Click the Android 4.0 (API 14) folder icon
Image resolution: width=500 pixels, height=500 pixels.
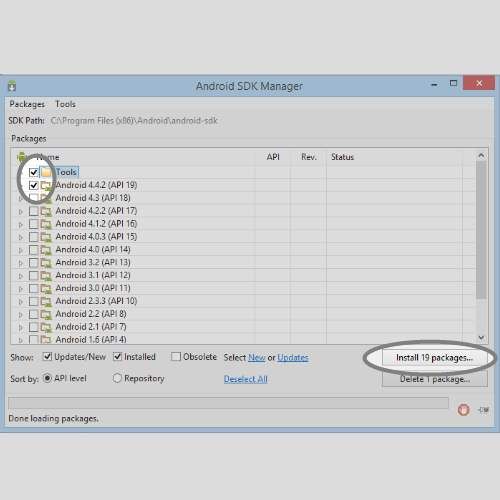(46, 250)
